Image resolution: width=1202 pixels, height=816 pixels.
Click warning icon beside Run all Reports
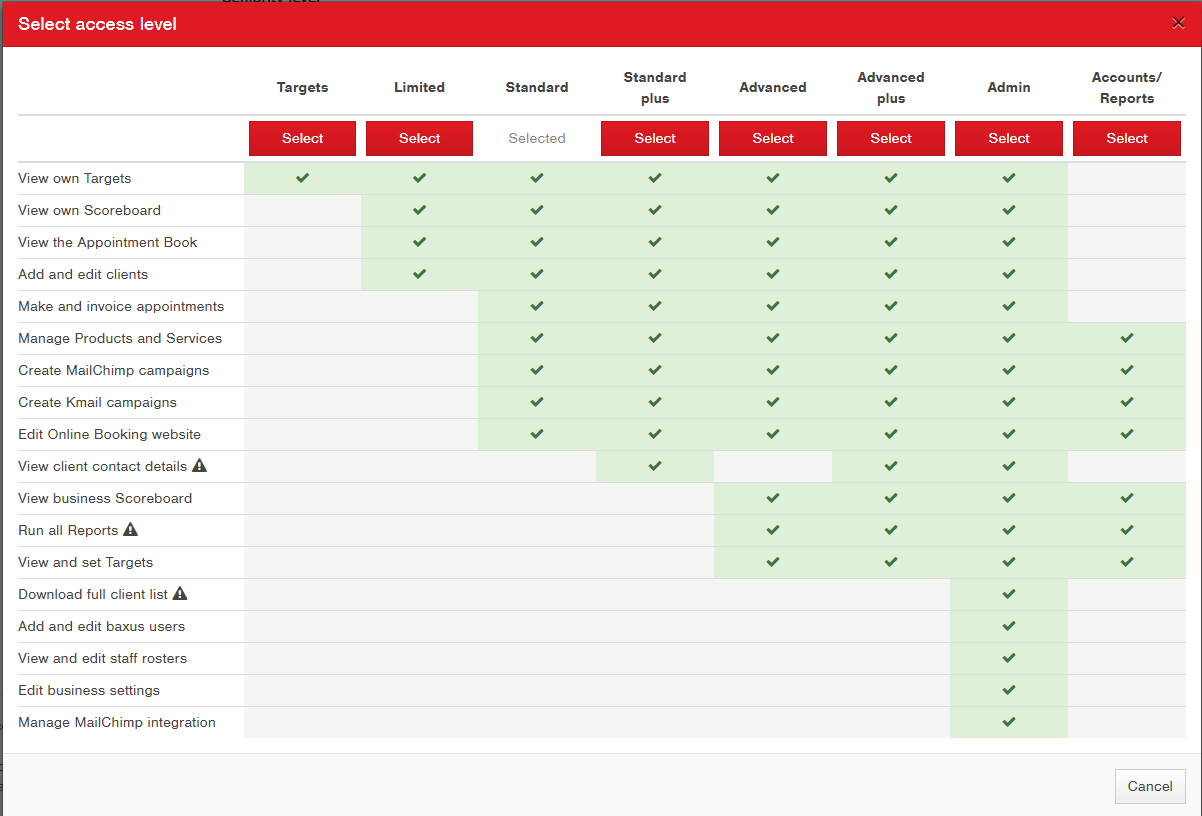tap(130, 529)
